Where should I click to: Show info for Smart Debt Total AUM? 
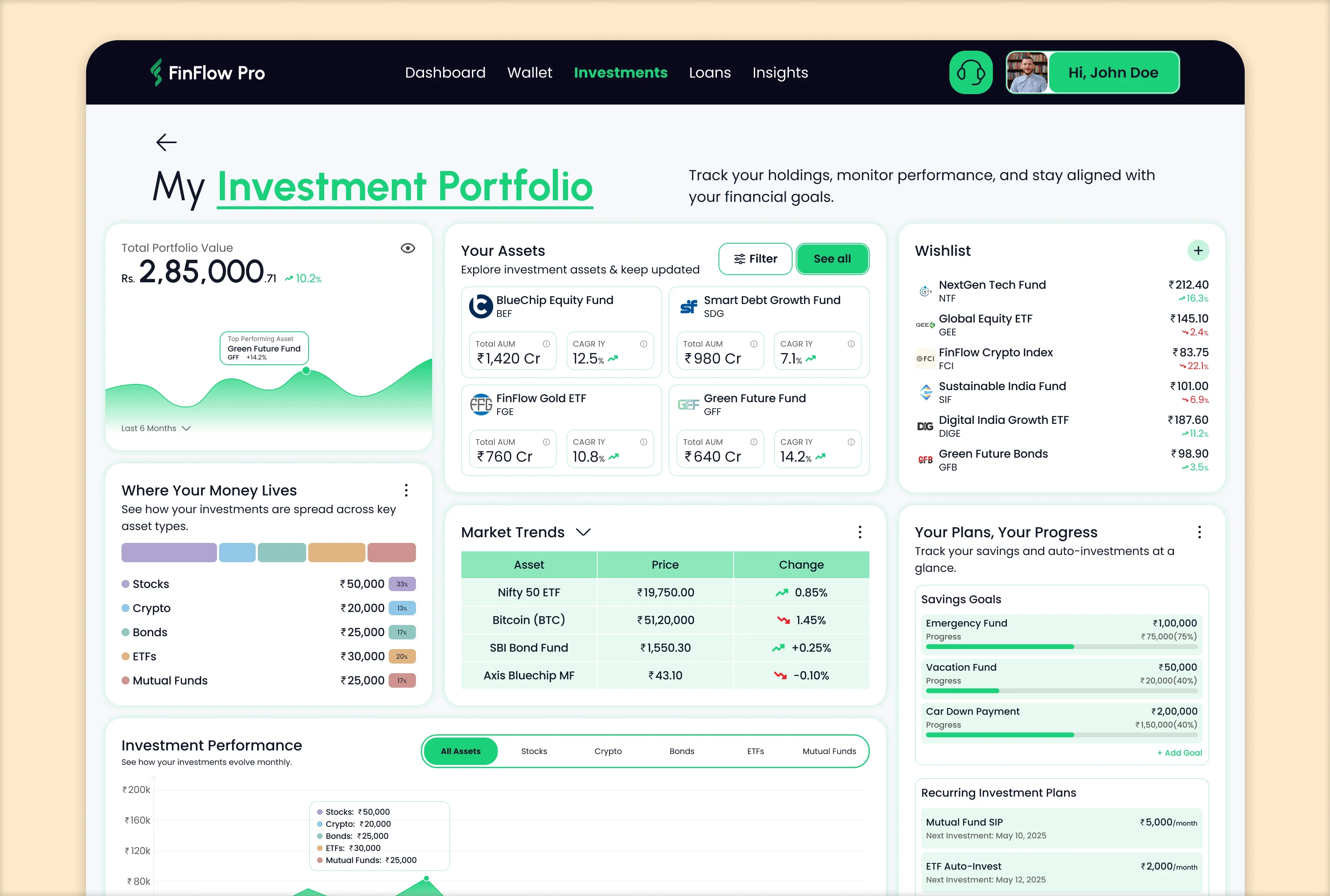pyautogui.click(x=754, y=344)
